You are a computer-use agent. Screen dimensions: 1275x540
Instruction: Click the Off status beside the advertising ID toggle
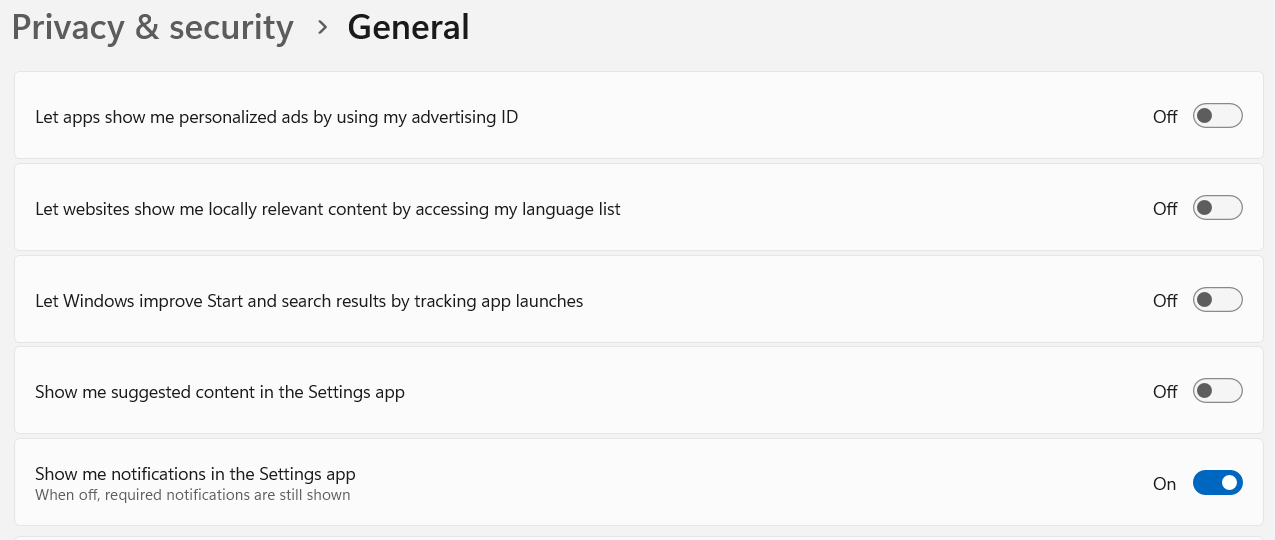(x=1165, y=117)
